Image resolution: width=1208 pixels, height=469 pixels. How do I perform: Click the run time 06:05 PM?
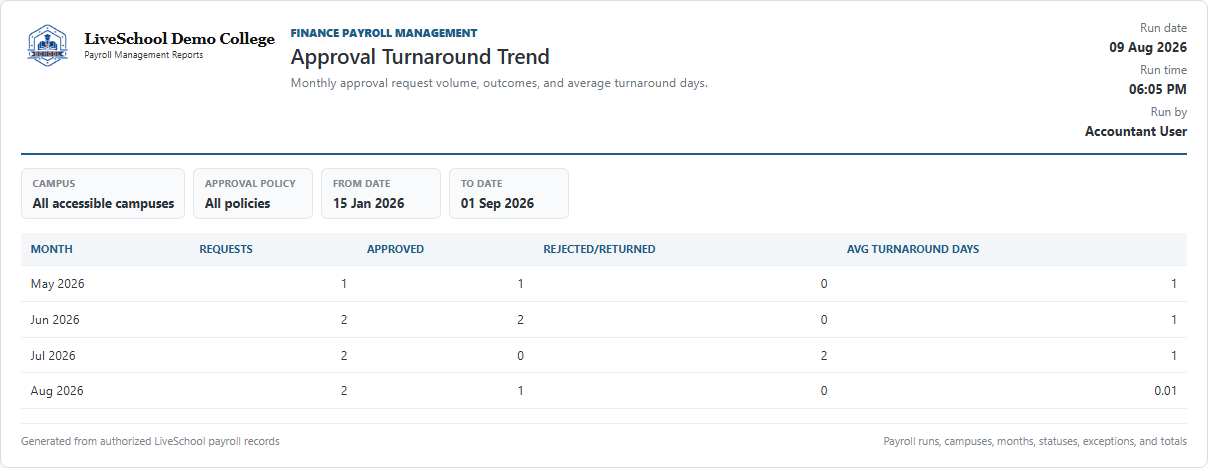point(1158,89)
